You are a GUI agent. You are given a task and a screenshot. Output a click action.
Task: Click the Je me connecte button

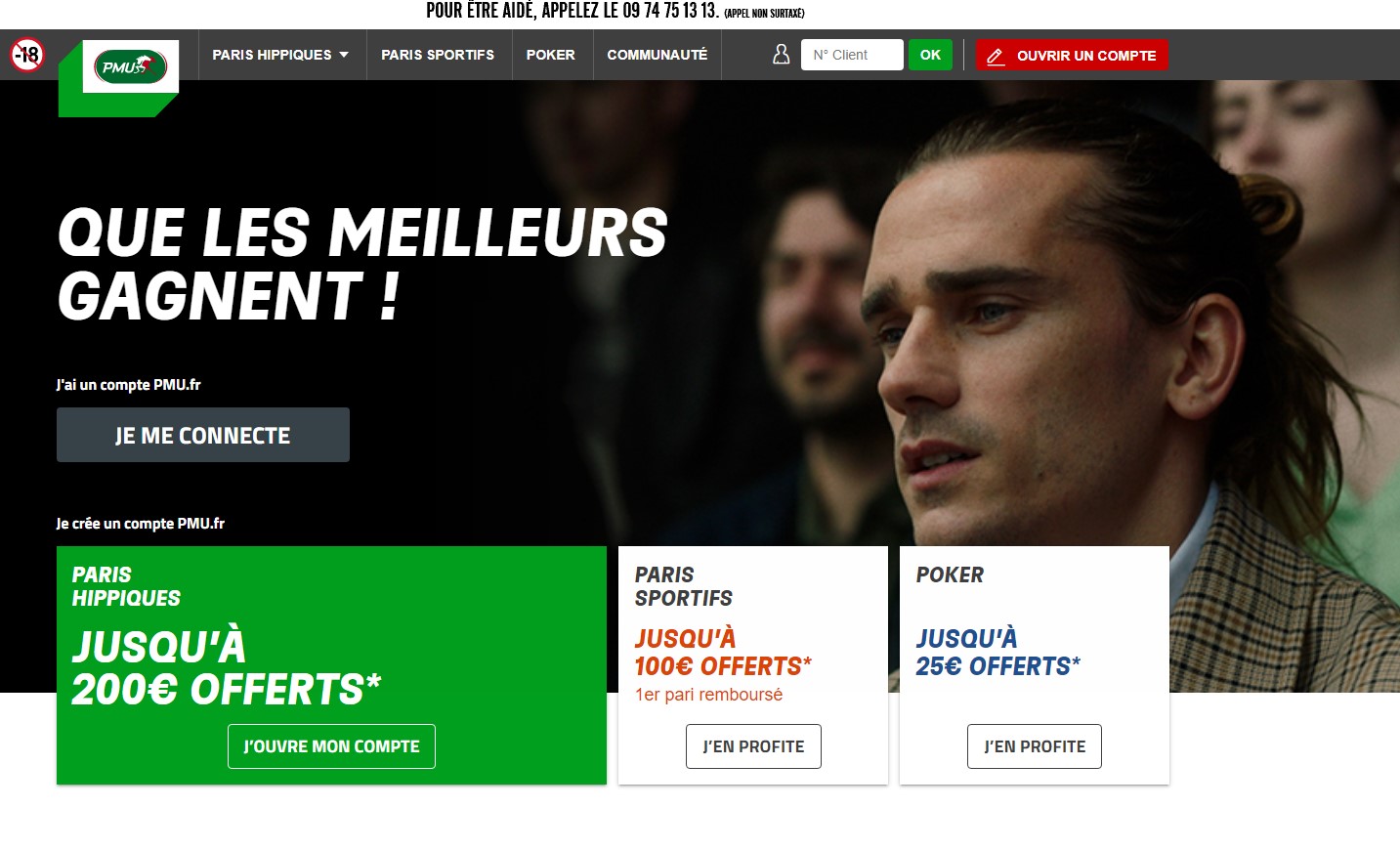(203, 435)
